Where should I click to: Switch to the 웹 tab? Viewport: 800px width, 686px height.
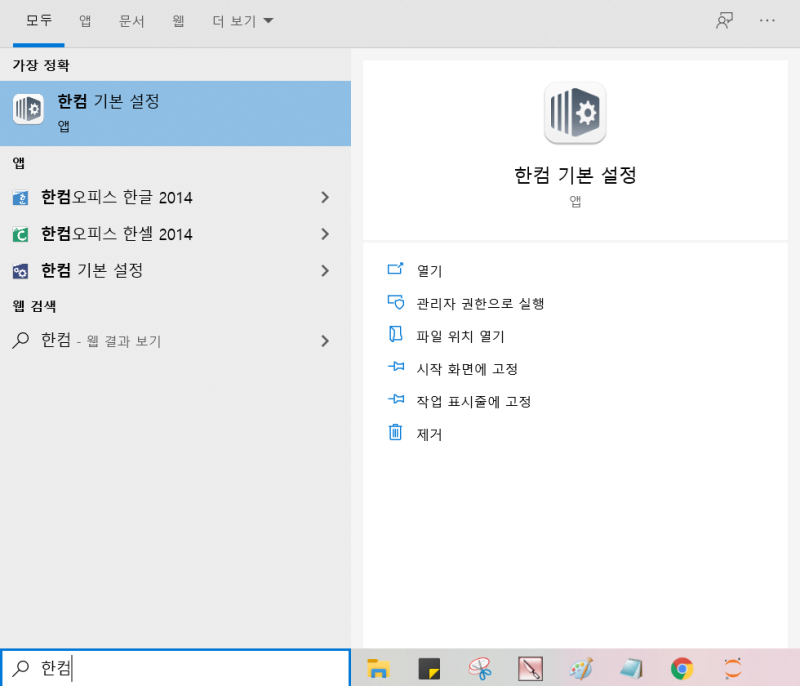(178, 21)
